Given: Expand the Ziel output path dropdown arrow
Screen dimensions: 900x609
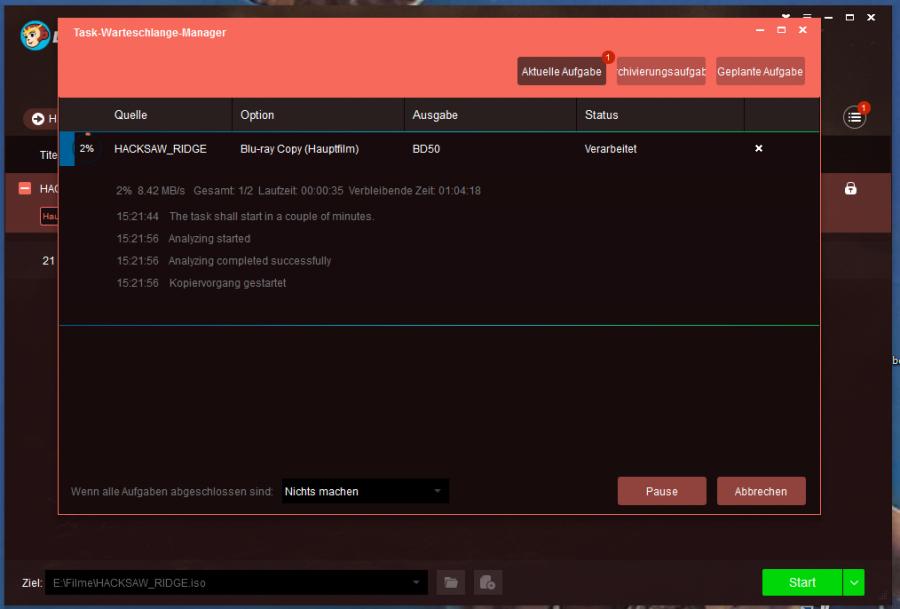Looking at the screenshot, I should pyautogui.click(x=416, y=583).
